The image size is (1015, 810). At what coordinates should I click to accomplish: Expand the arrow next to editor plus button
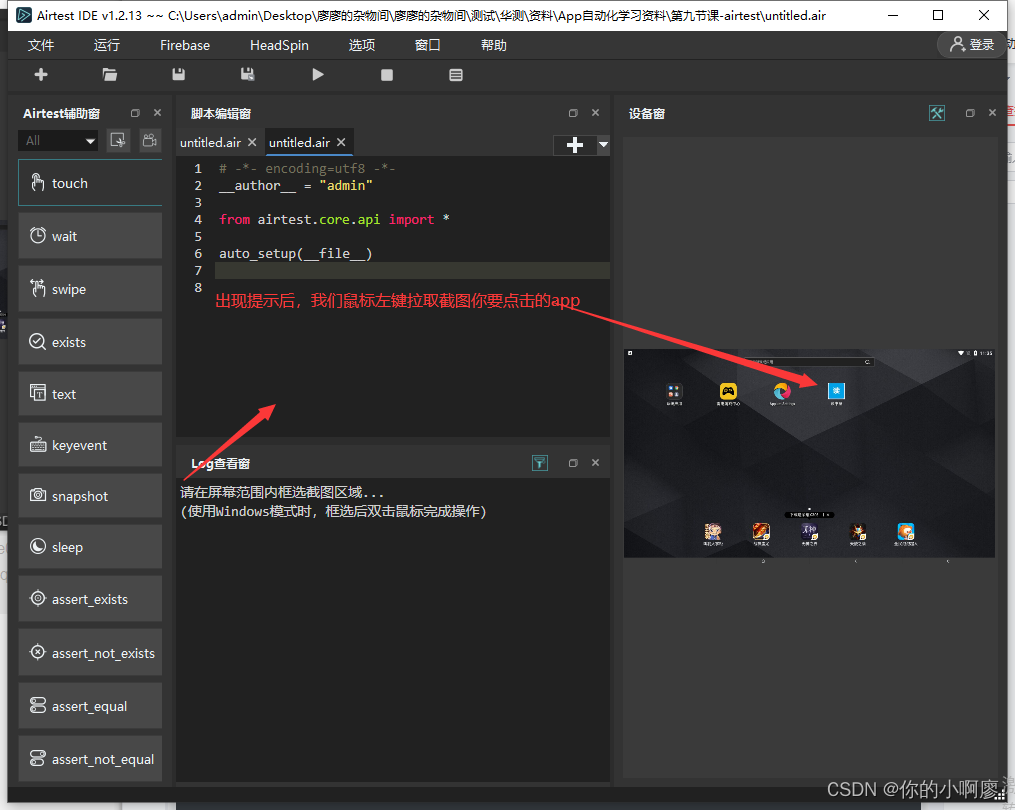click(x=603, y=145)
